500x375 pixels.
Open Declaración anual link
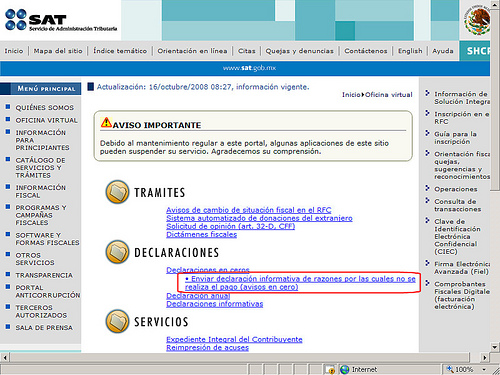pos(198,296)
